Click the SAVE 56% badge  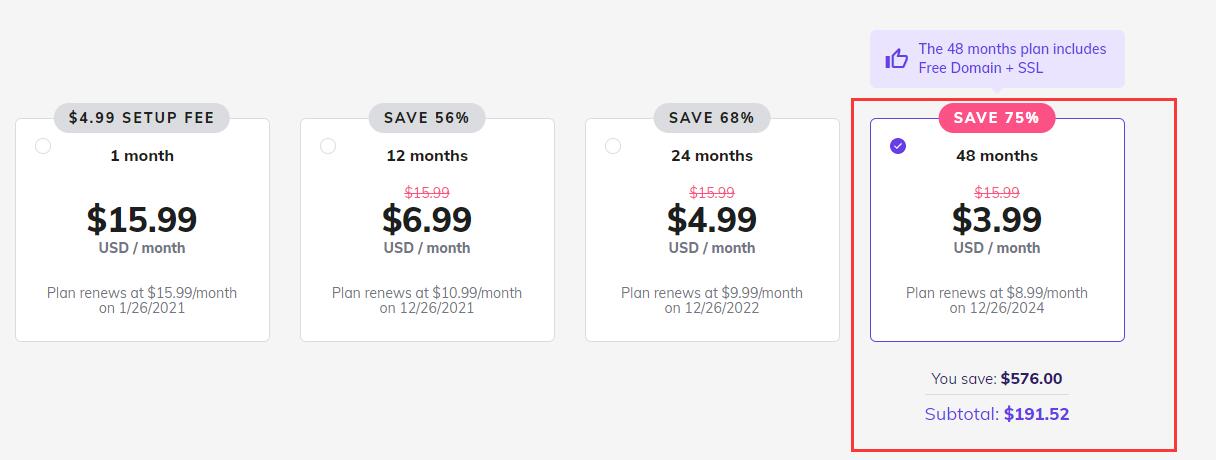[x=427, y=118]
